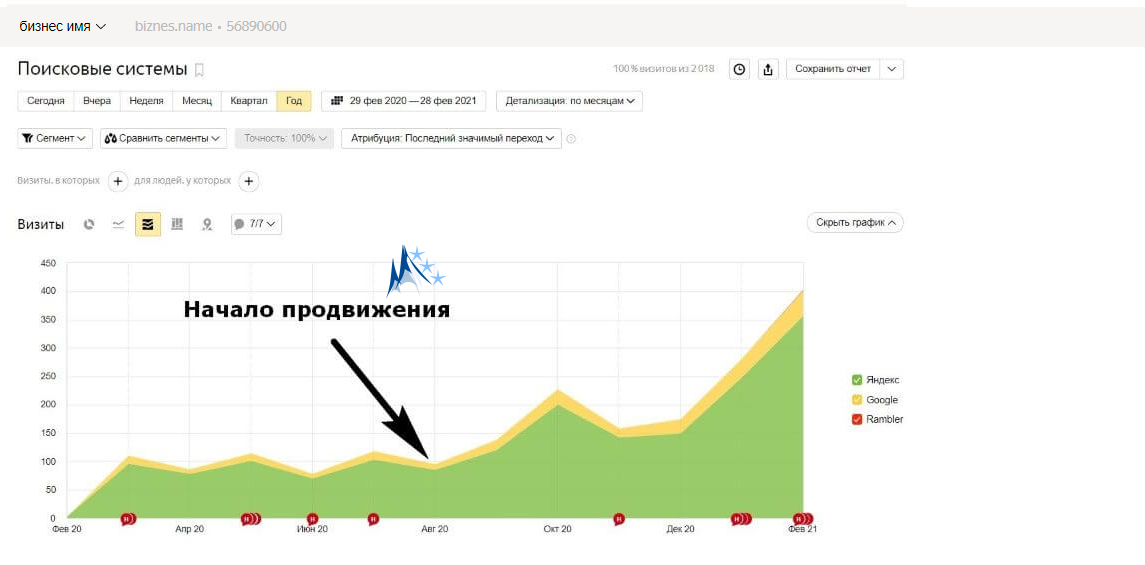The height and width of the screenshot is (565, 1145).
Task: Switch chart to line graph view
Action: pyautogui.click(x=118, y=224)
